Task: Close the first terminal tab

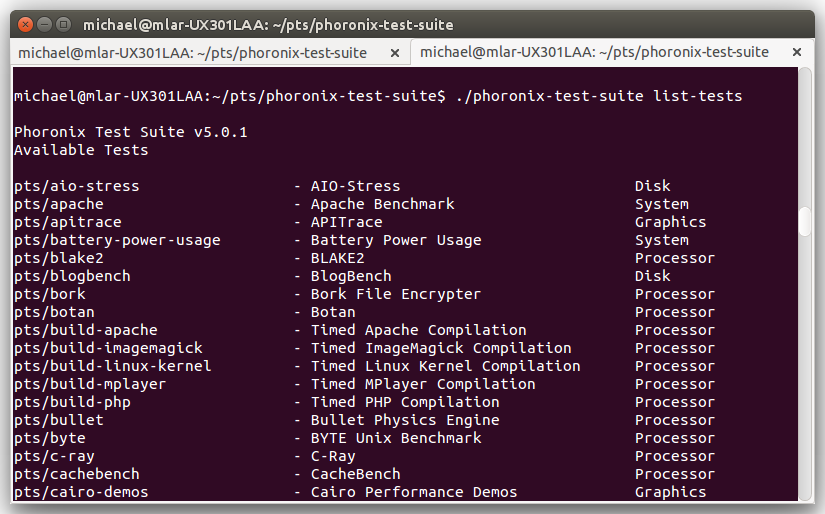Action: 395,53
